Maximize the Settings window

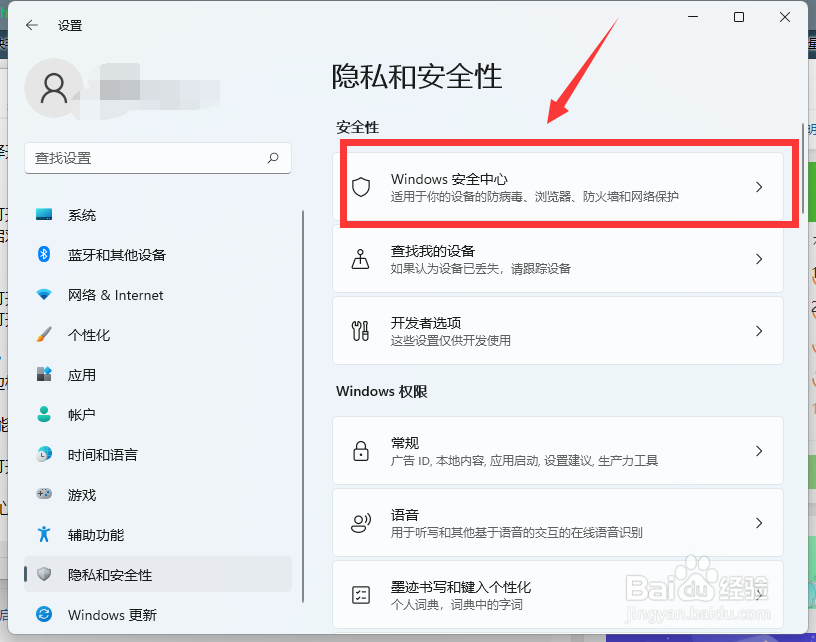tap(738, 17)
